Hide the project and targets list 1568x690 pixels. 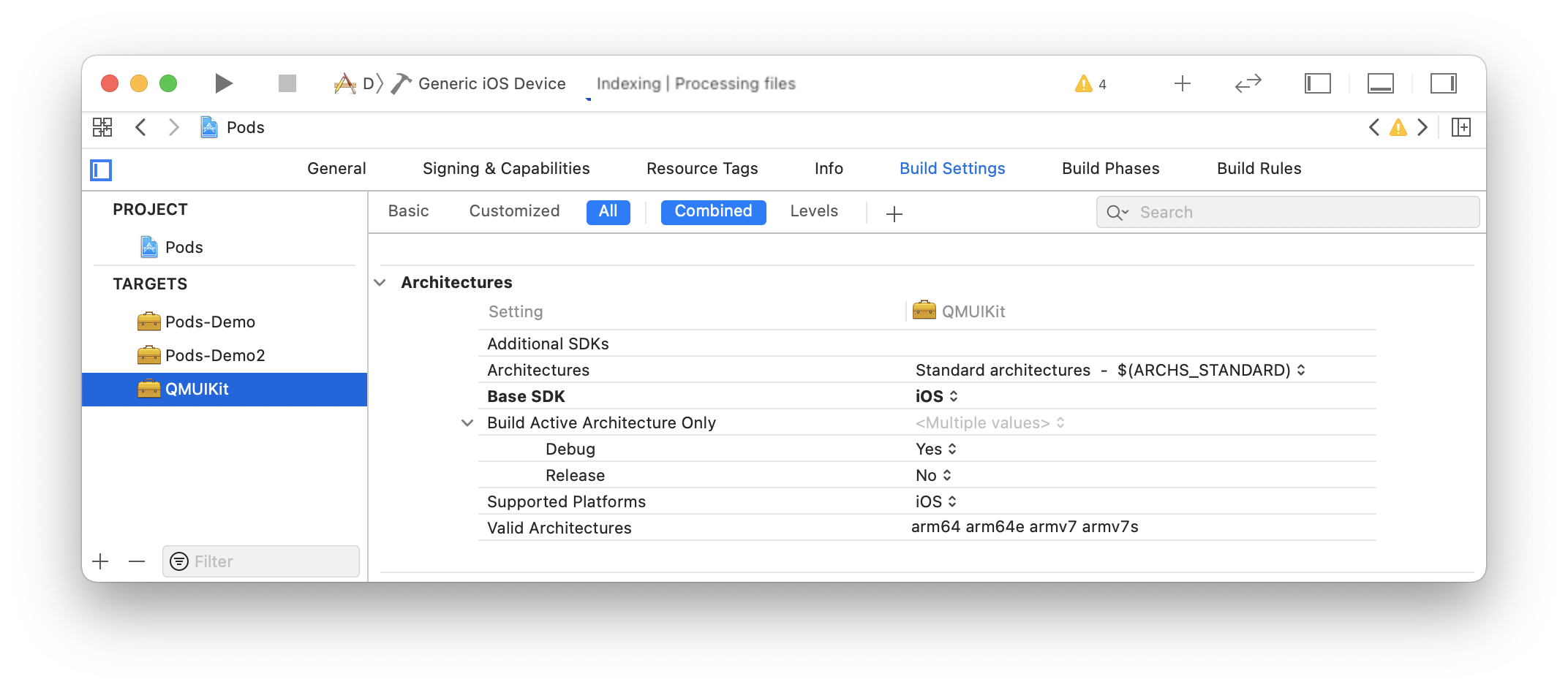click(x=101, y=170)
